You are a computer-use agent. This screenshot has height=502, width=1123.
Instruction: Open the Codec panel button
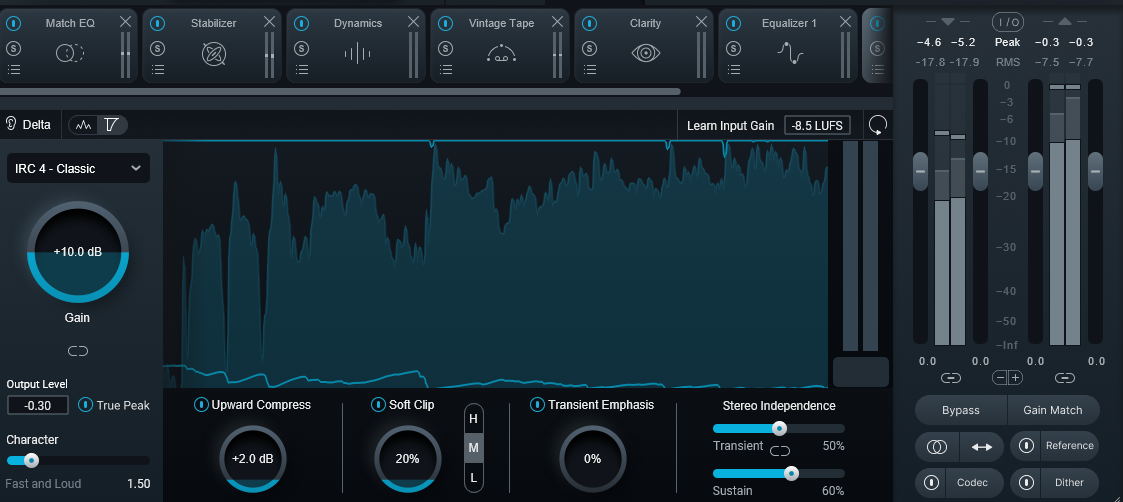[x=973, y=483]
